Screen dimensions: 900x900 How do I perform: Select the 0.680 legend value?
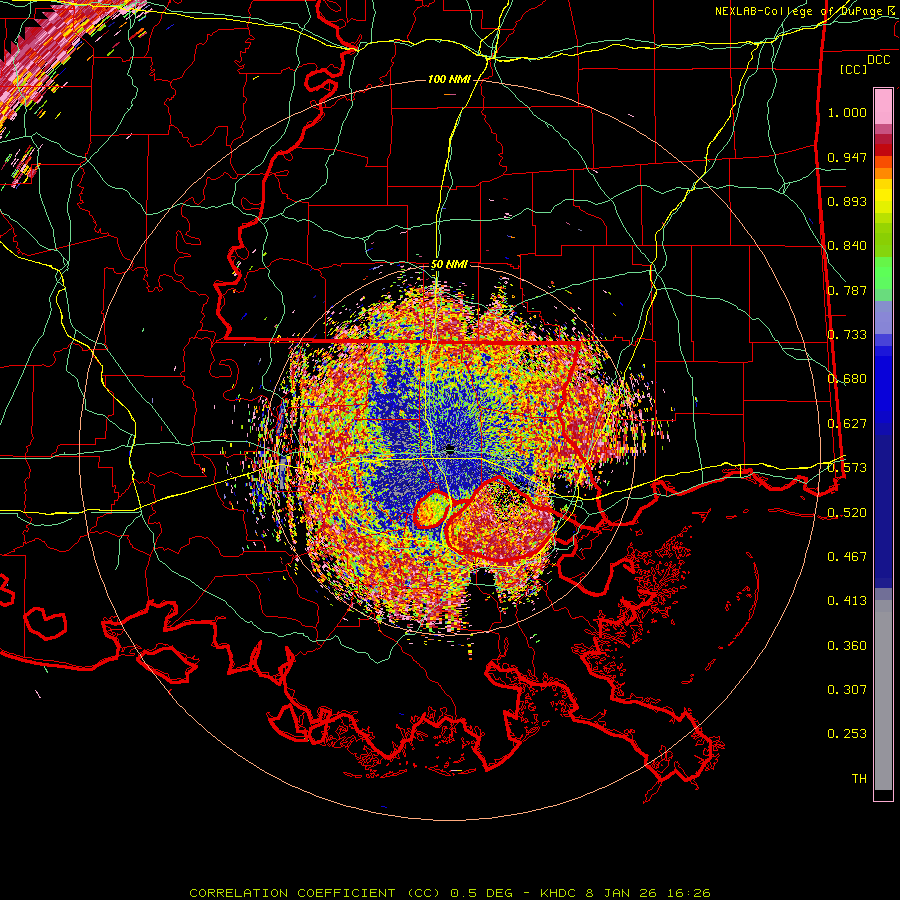tap(847, 379)
